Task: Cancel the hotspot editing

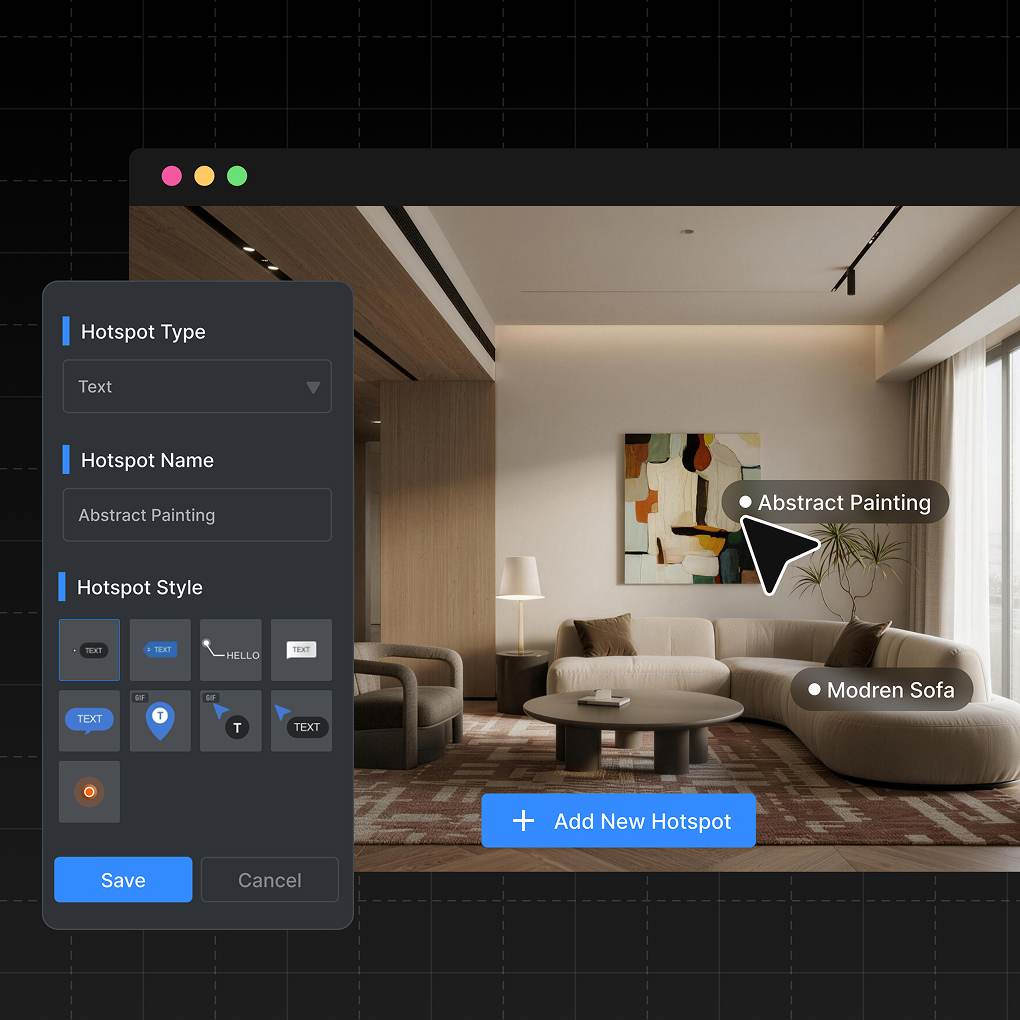Action: tap(270, 880)
